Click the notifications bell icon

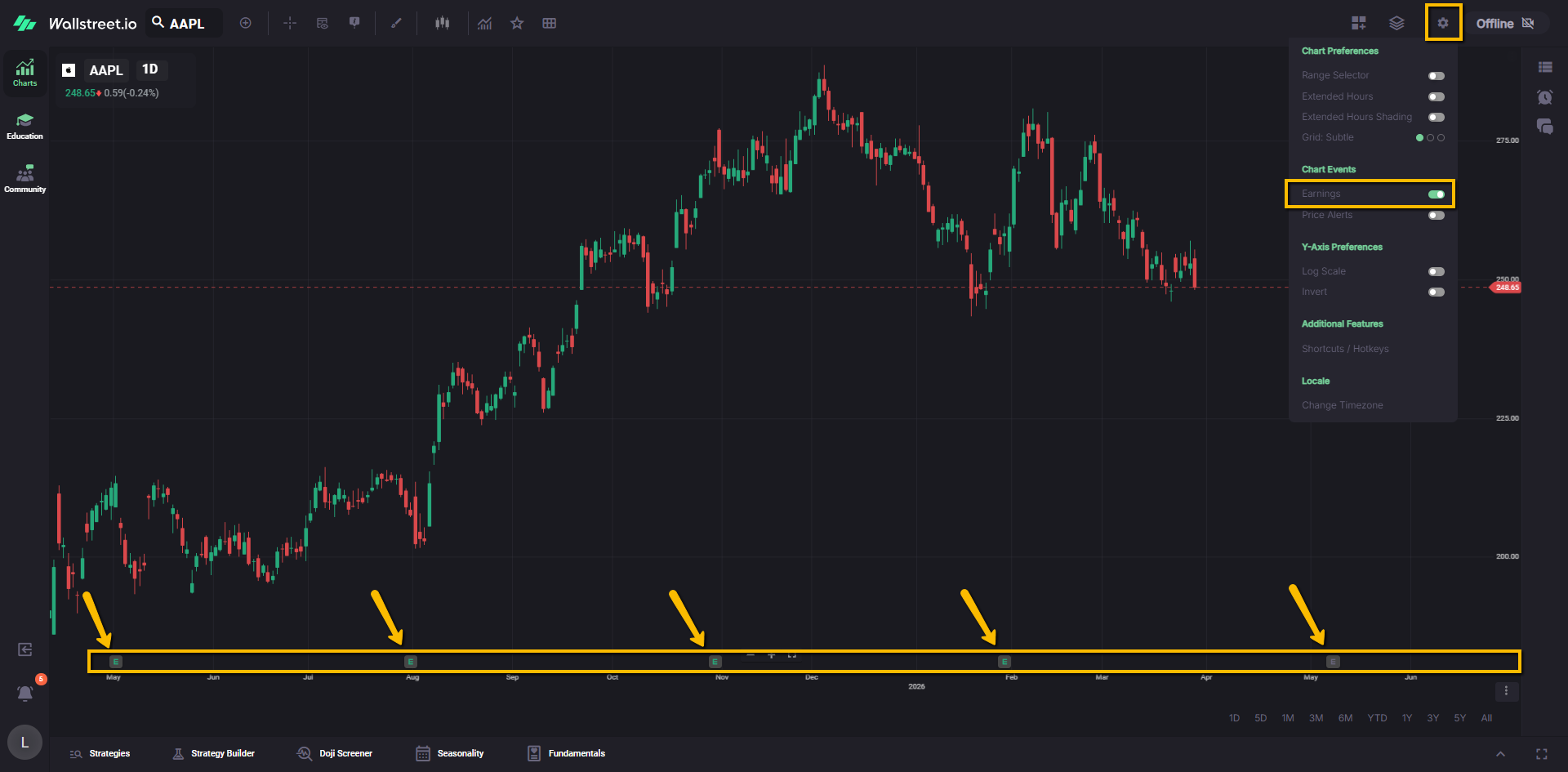click(25, 693)
